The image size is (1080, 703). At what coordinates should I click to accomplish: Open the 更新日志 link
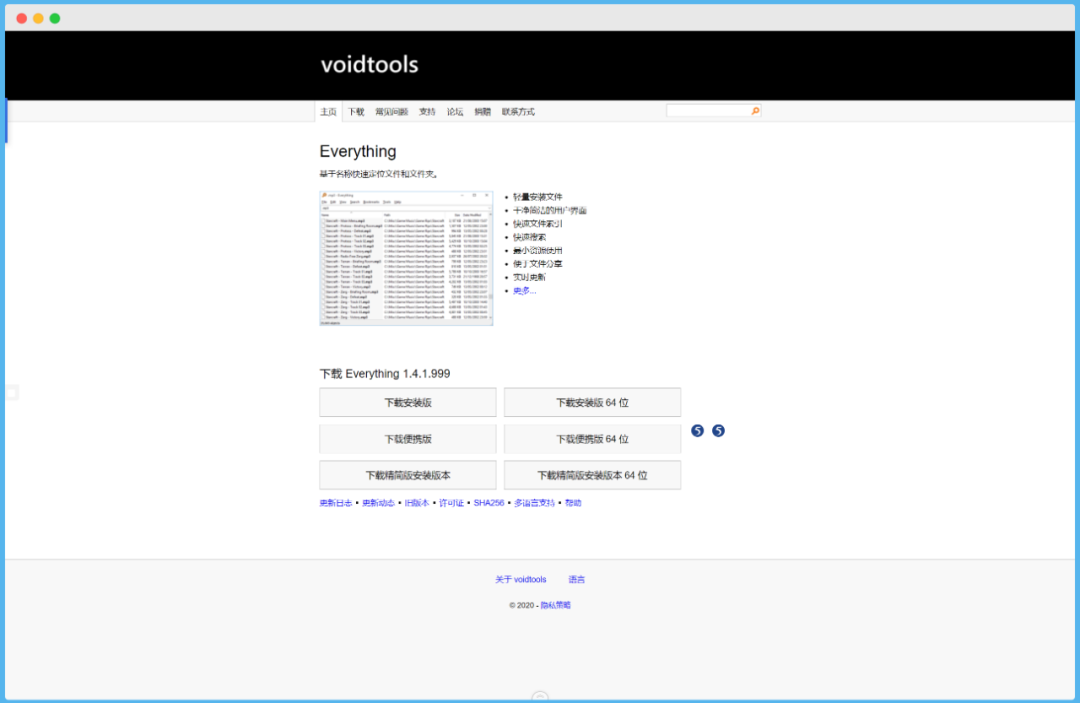tap(335, 503)
